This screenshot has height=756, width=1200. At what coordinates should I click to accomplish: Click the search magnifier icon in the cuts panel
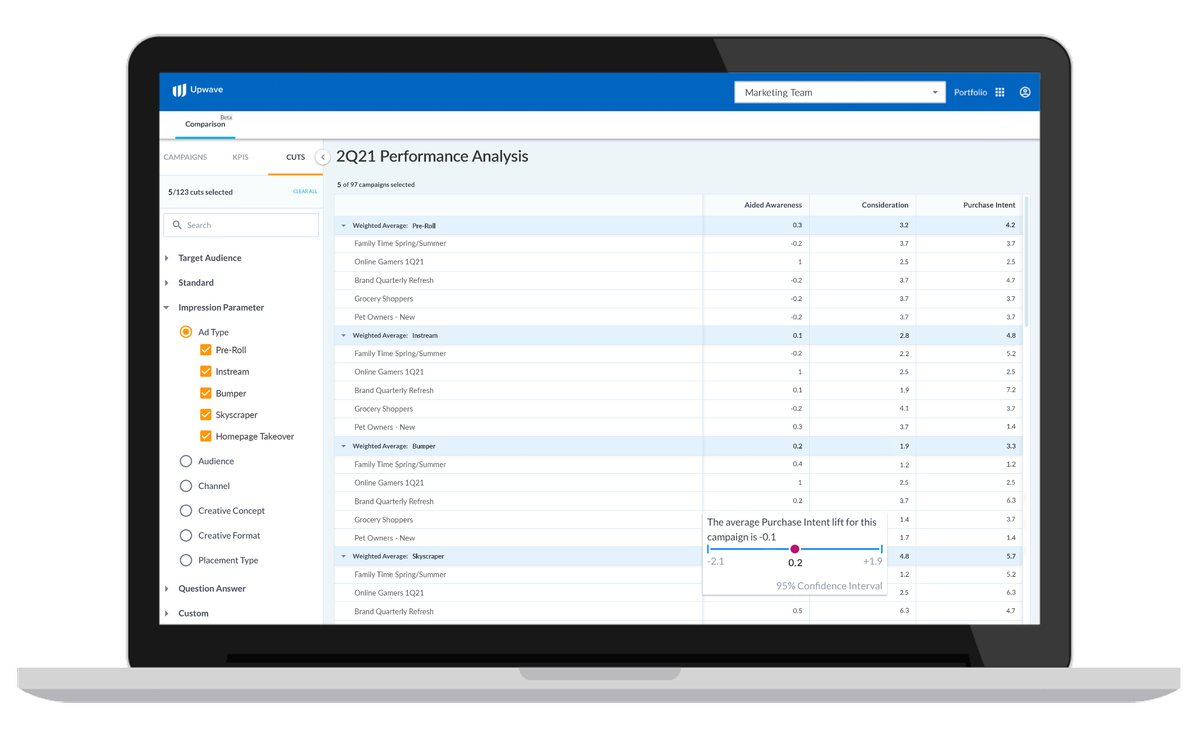click(177, 224)
